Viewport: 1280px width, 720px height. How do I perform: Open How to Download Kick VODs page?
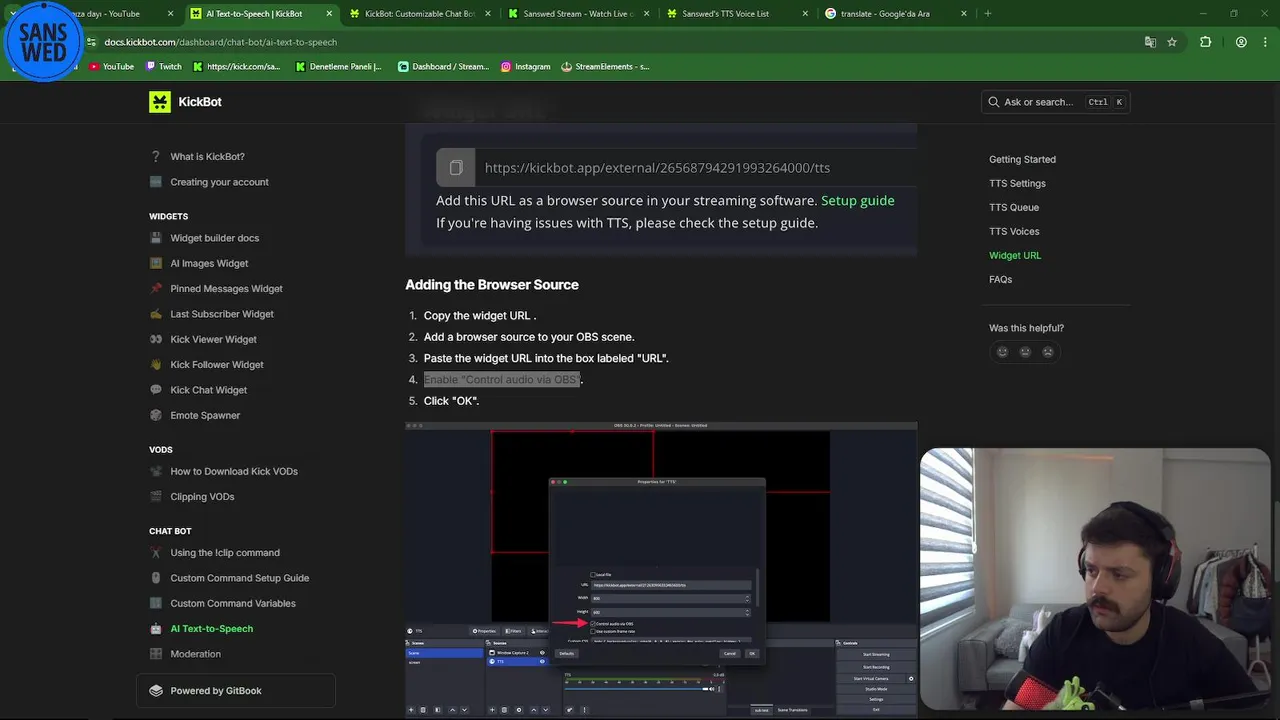[234, 471]
